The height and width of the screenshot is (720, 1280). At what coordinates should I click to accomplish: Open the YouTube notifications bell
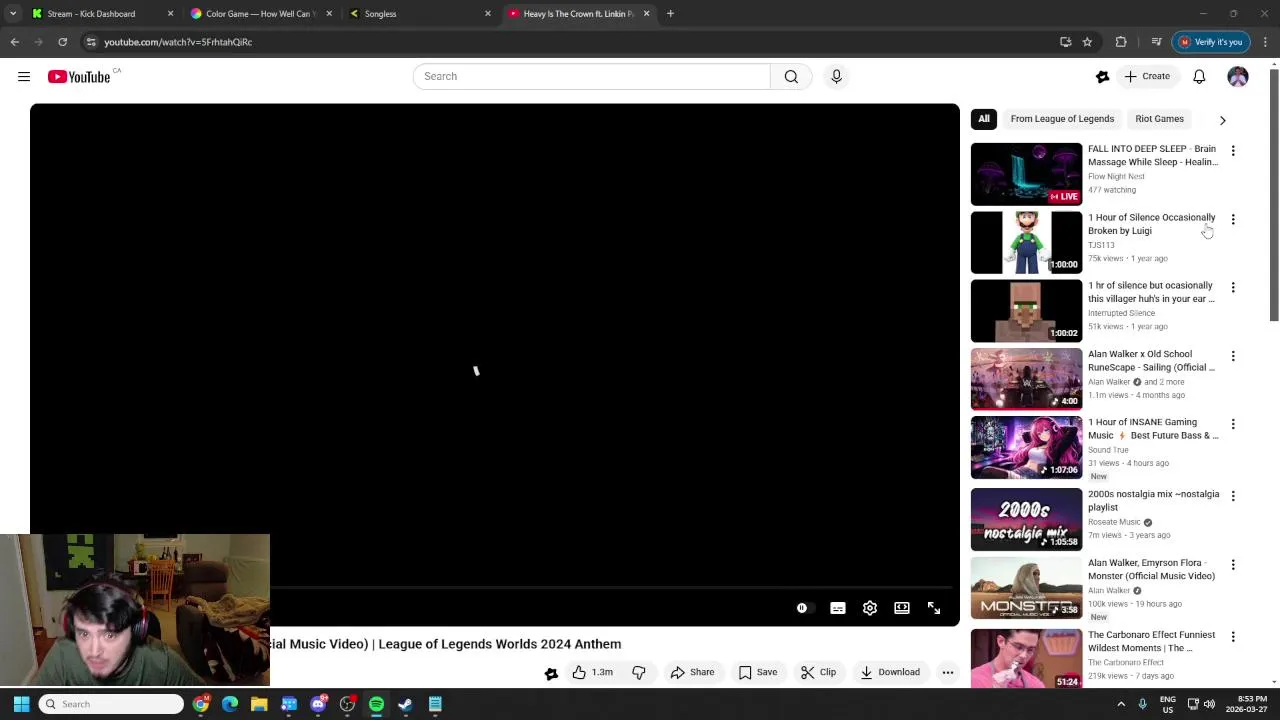tap(1199, 76)
